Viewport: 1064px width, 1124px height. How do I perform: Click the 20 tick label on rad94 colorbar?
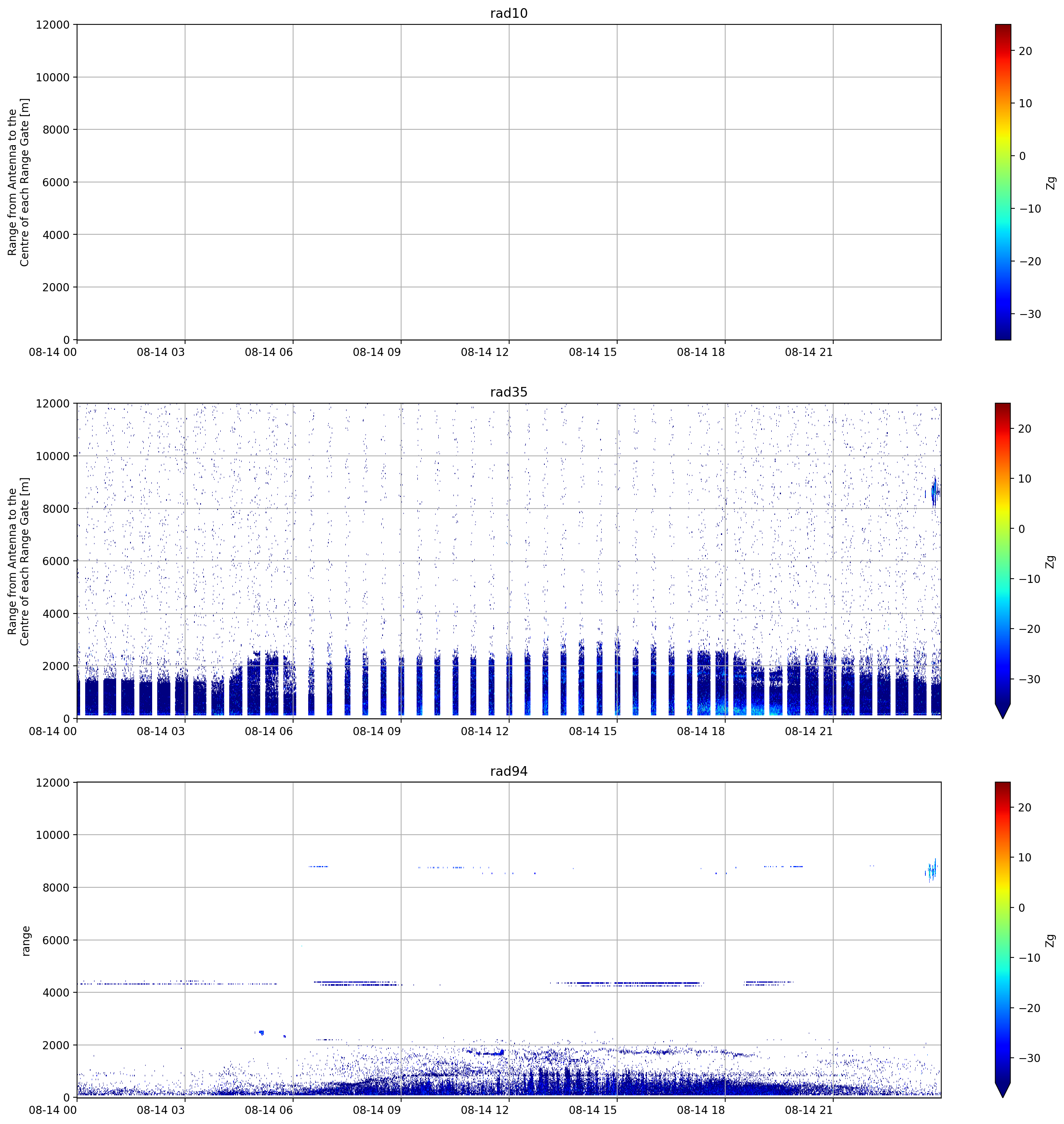click(x=1025, y=808)
